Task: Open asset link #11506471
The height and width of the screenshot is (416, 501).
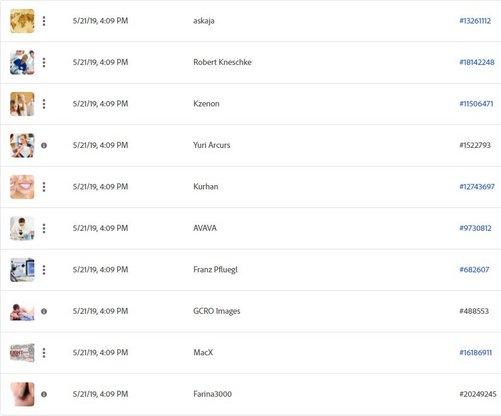Action: tap(476, 104)
